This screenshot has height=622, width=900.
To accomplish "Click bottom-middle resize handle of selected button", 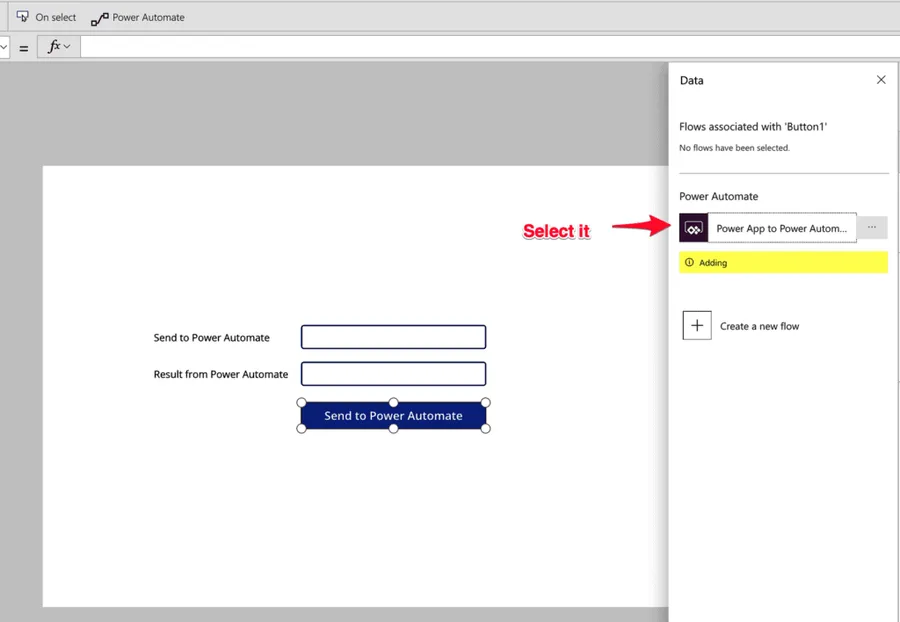I will [x=393, y=429].
